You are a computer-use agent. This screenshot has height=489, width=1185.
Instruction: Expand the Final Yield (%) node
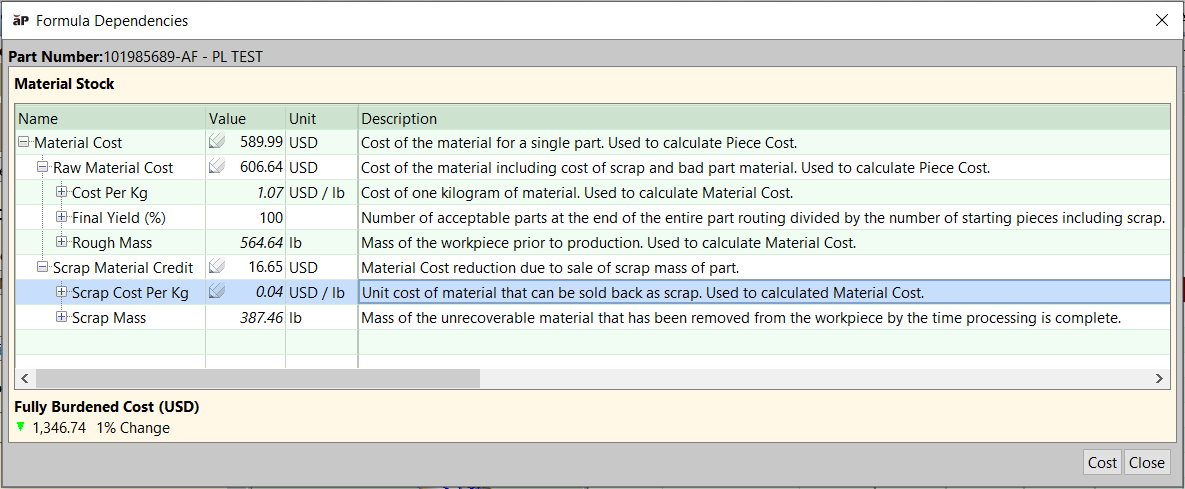(x=62, y=217)
